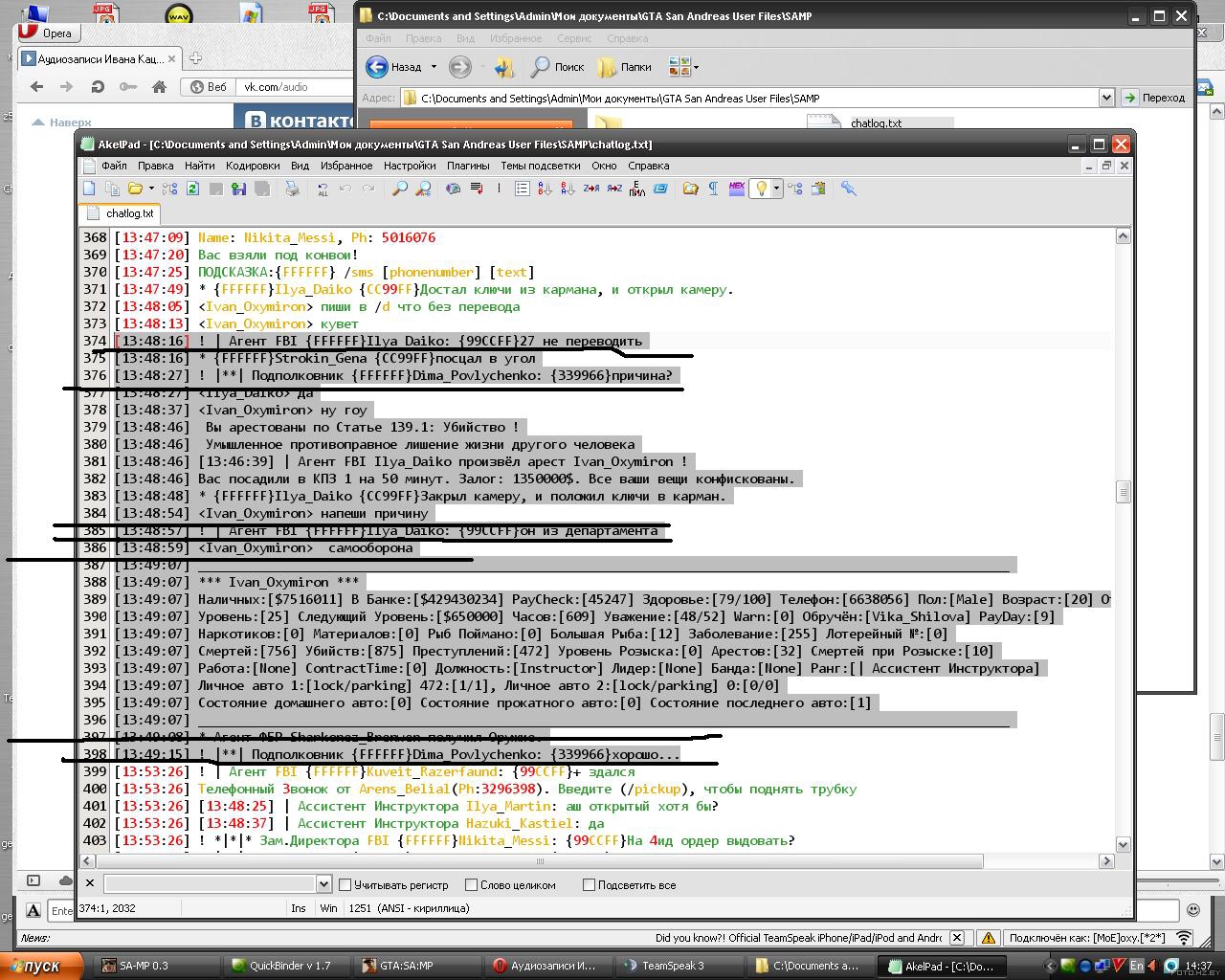Click into the quick search input field
The height and width of the screenshot is (980, 1225).
tap(210, 884)
